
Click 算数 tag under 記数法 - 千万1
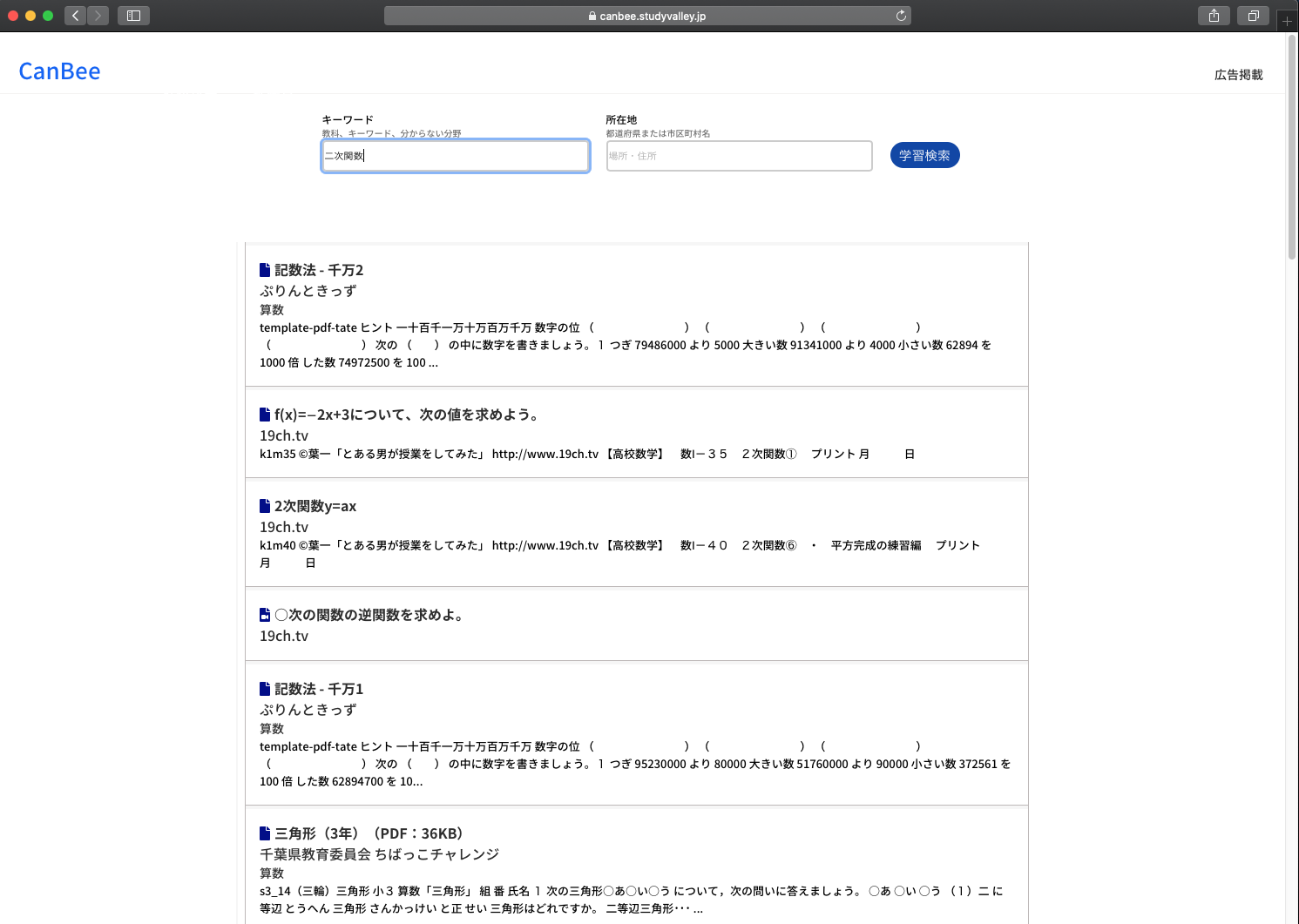coord(272,729)
